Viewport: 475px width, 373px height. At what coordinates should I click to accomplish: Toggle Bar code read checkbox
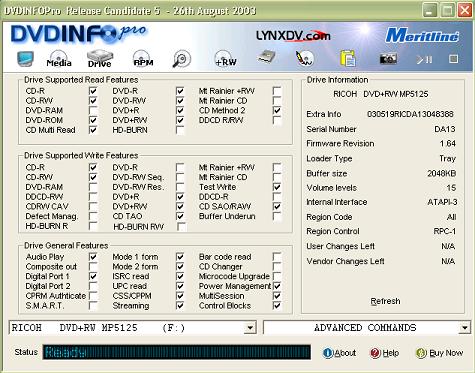[277, 257]
